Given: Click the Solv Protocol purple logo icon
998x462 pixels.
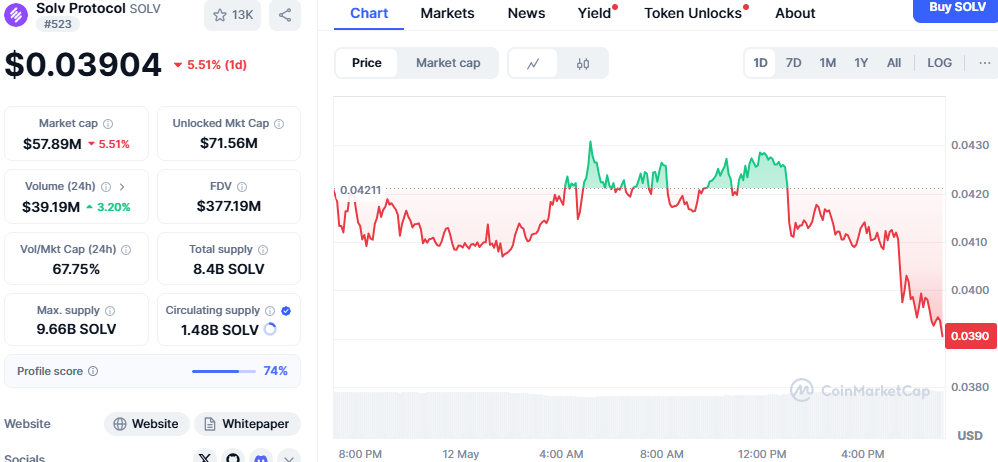Looking at the screenshot, I should point(16,13).
